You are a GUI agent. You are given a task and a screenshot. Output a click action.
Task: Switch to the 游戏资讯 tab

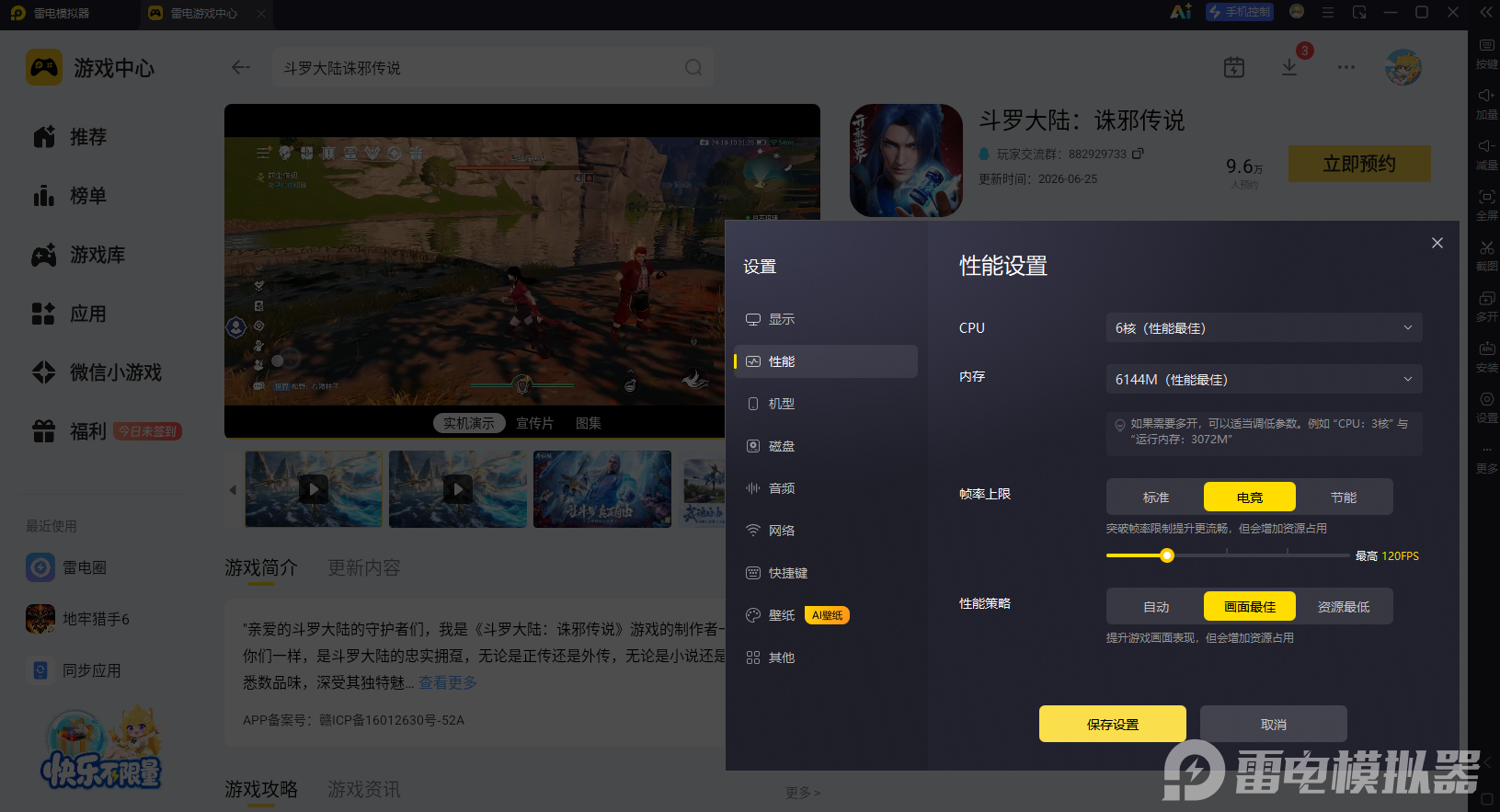(364, 789)
